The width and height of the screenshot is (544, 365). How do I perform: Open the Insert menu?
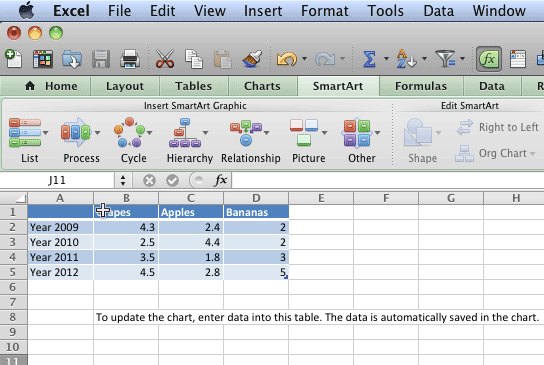[x=263, y=11]
